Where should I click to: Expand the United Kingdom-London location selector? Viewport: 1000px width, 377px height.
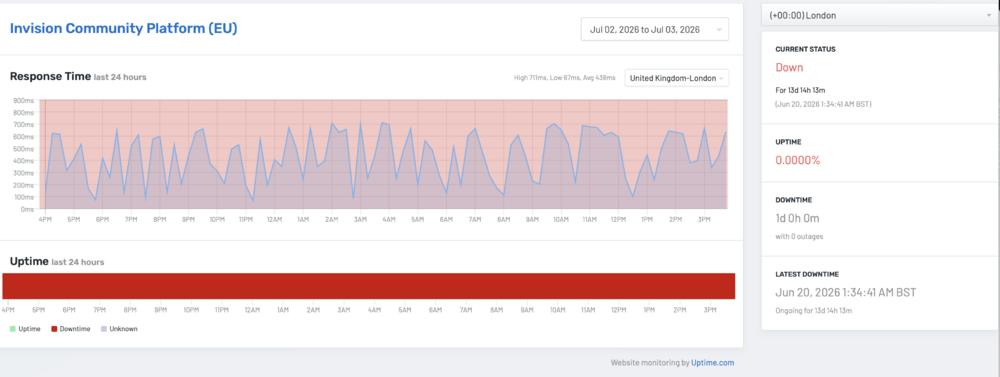677,78
